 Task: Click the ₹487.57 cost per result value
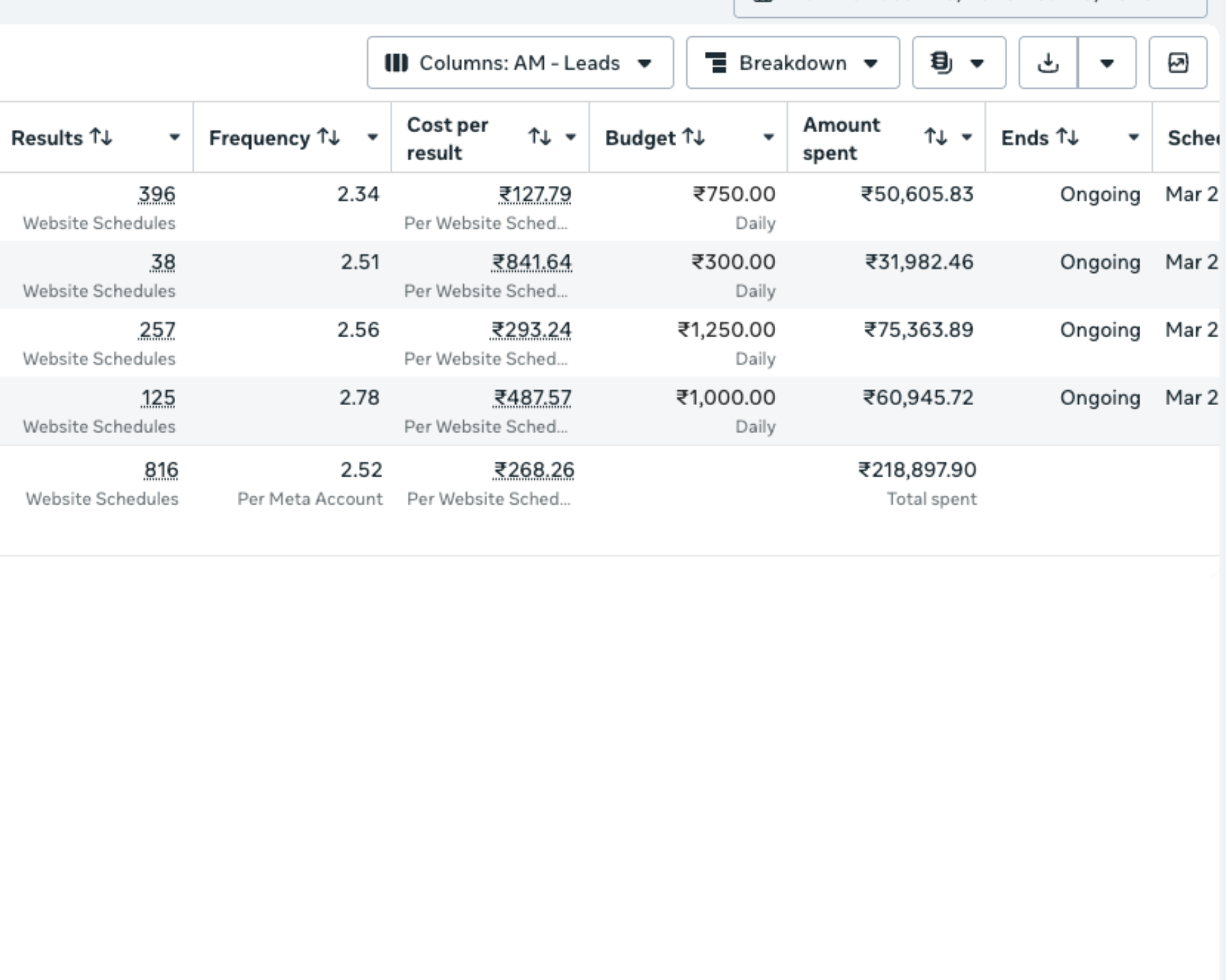coord(532,397)
